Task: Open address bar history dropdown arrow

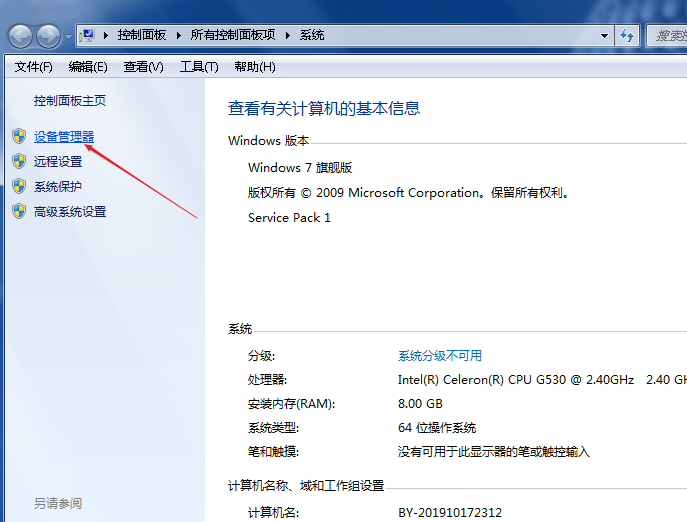Action: click(604, 36)
